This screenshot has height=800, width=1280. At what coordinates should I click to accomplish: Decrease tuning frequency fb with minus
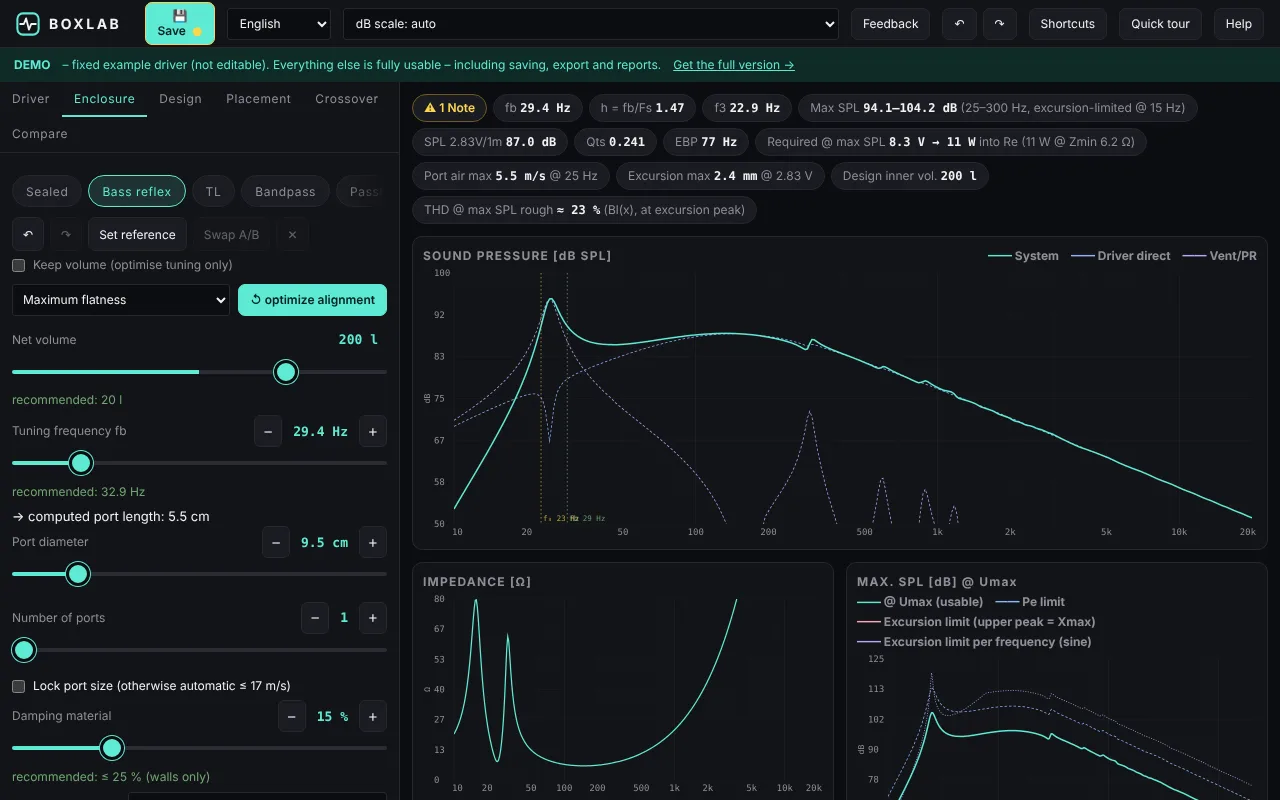pos(267,432)
